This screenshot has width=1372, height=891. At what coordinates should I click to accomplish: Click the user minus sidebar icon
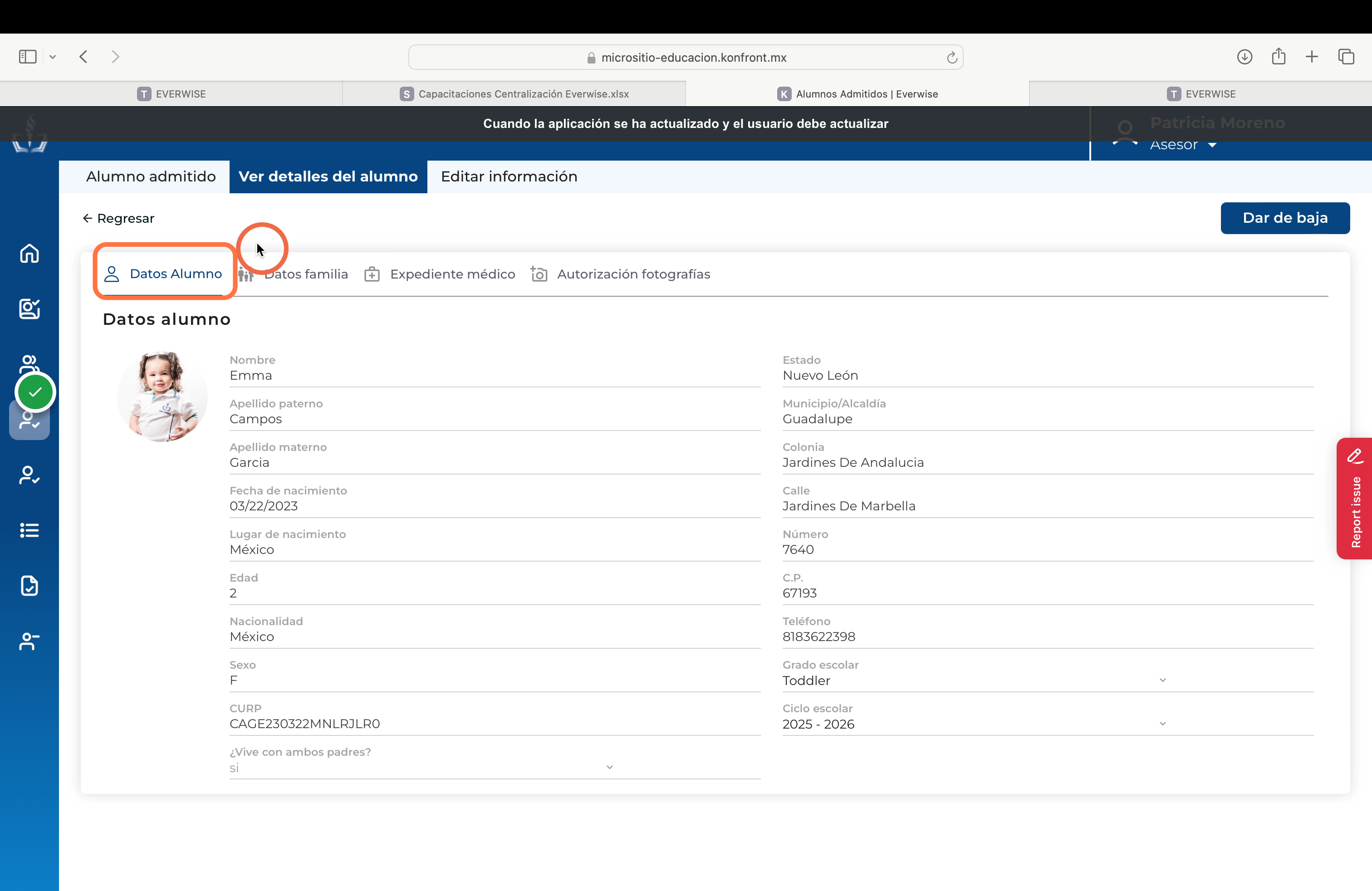click(29, 641)
